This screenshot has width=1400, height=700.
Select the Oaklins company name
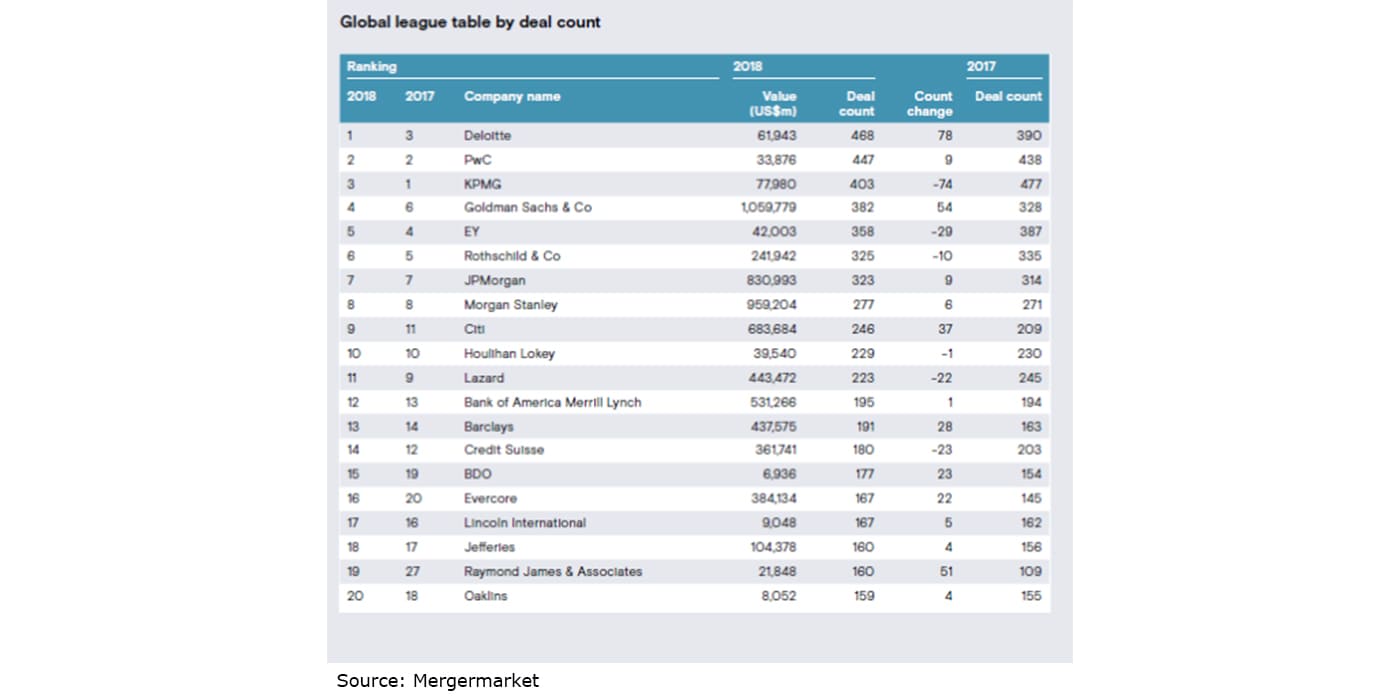pyautogui.click(x=486, y=596)
